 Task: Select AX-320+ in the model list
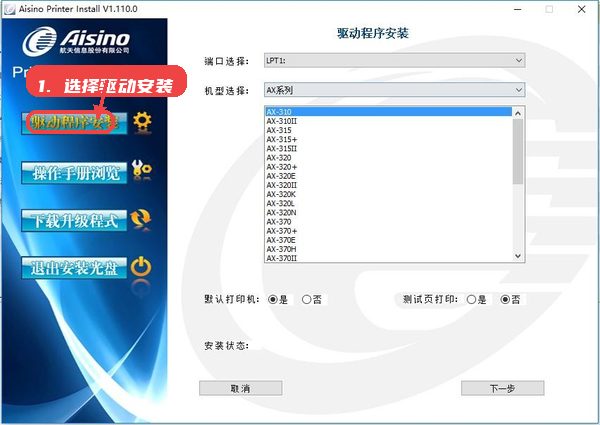tap(388, 167)
